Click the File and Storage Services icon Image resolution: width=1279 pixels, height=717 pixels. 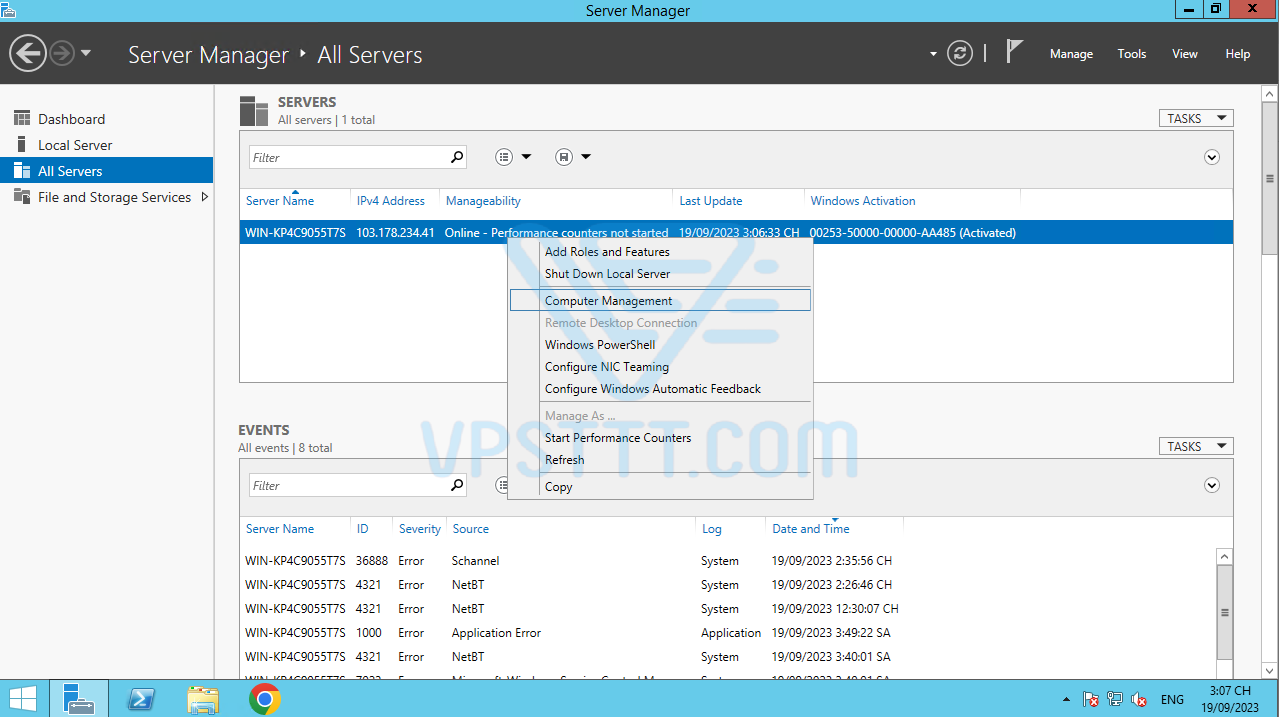click(22, 197)
